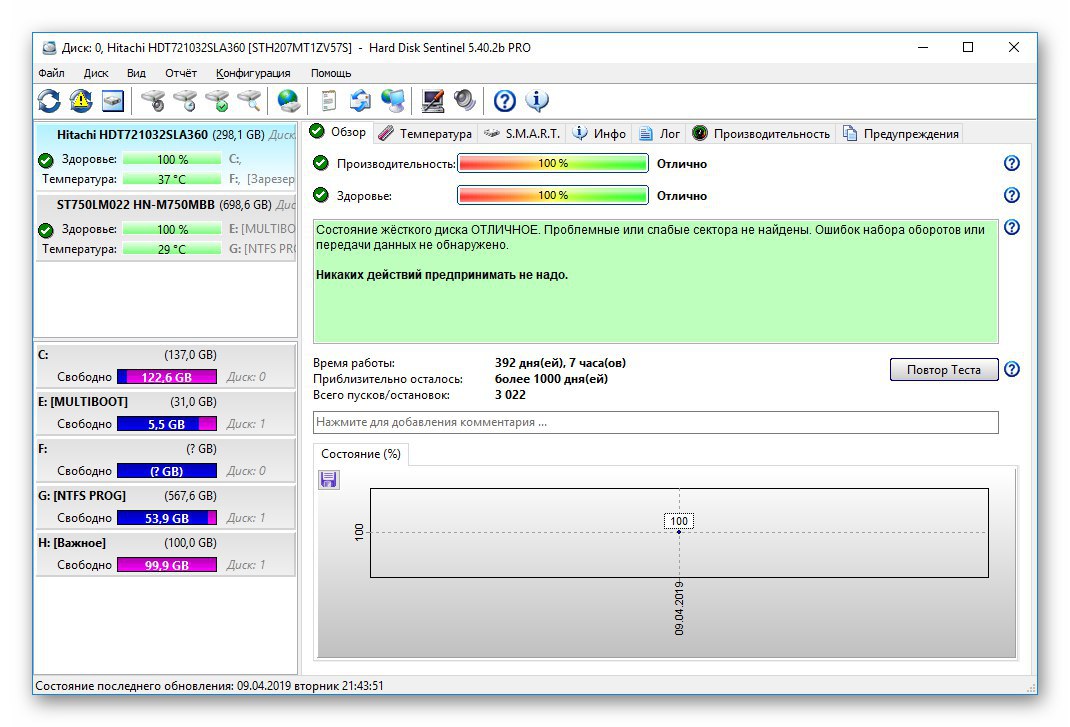1070x727 pixels.
Task: Click the более 1000 дня(ей) value
Action: click(x=551, y=379)
